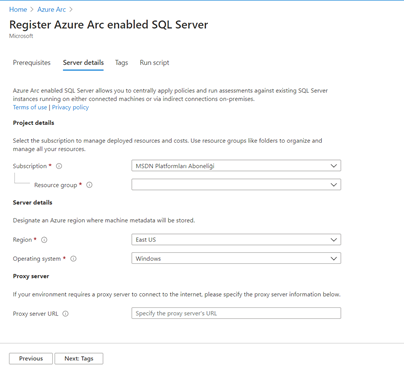Click the Resource group info icon
This screenshot has height=370, width=404.
(x=89, y=185)
